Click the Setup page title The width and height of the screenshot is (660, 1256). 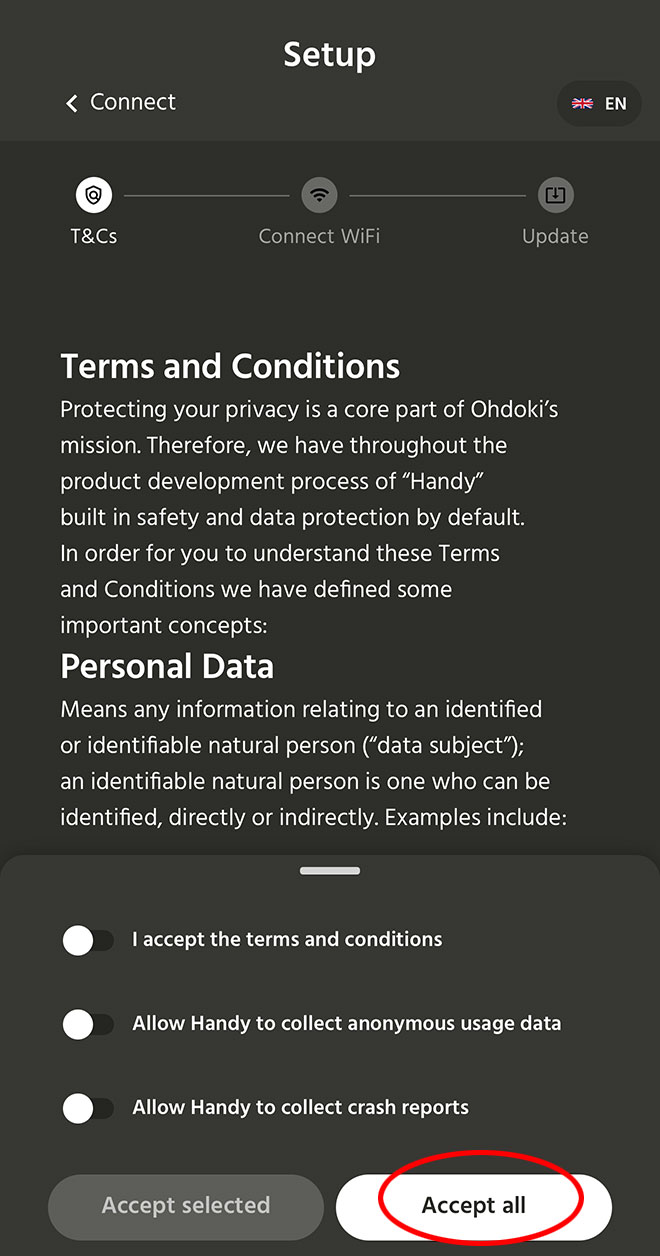pyautogui.click(x=329, y=54)
